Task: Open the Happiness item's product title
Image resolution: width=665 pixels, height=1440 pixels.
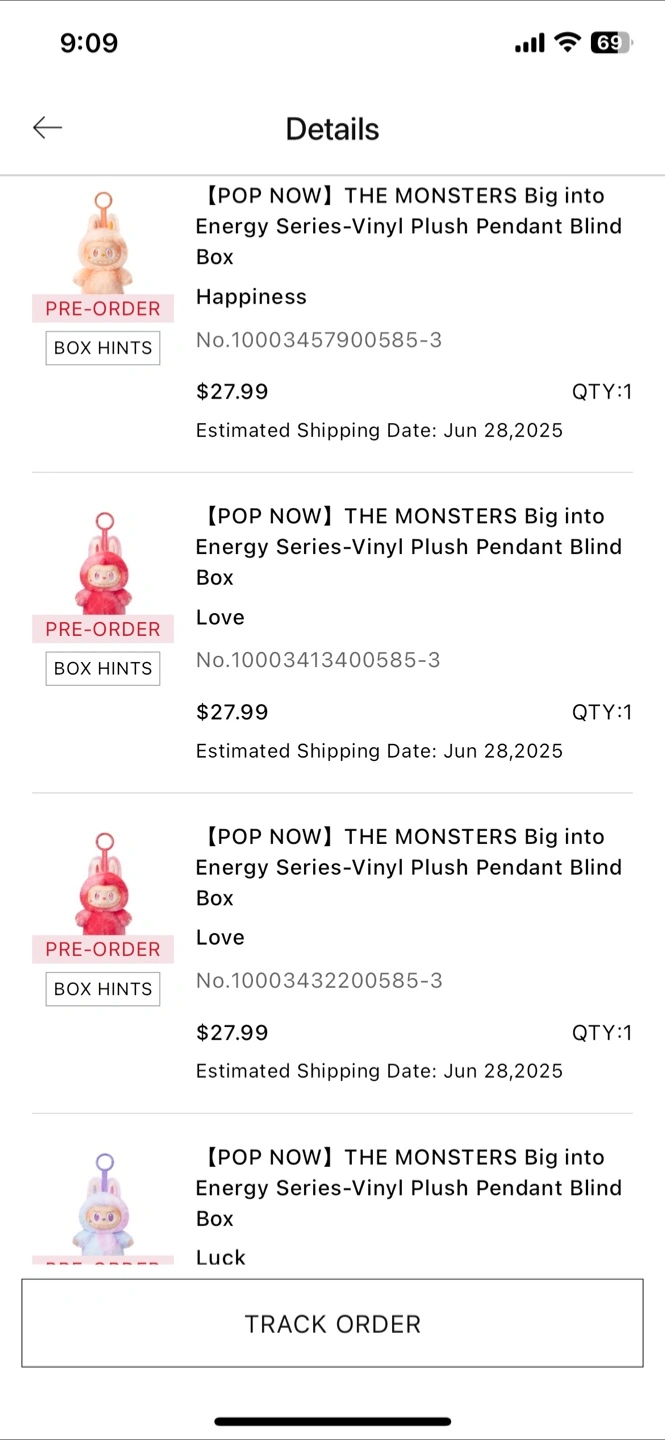Action: tap(408, 226)
